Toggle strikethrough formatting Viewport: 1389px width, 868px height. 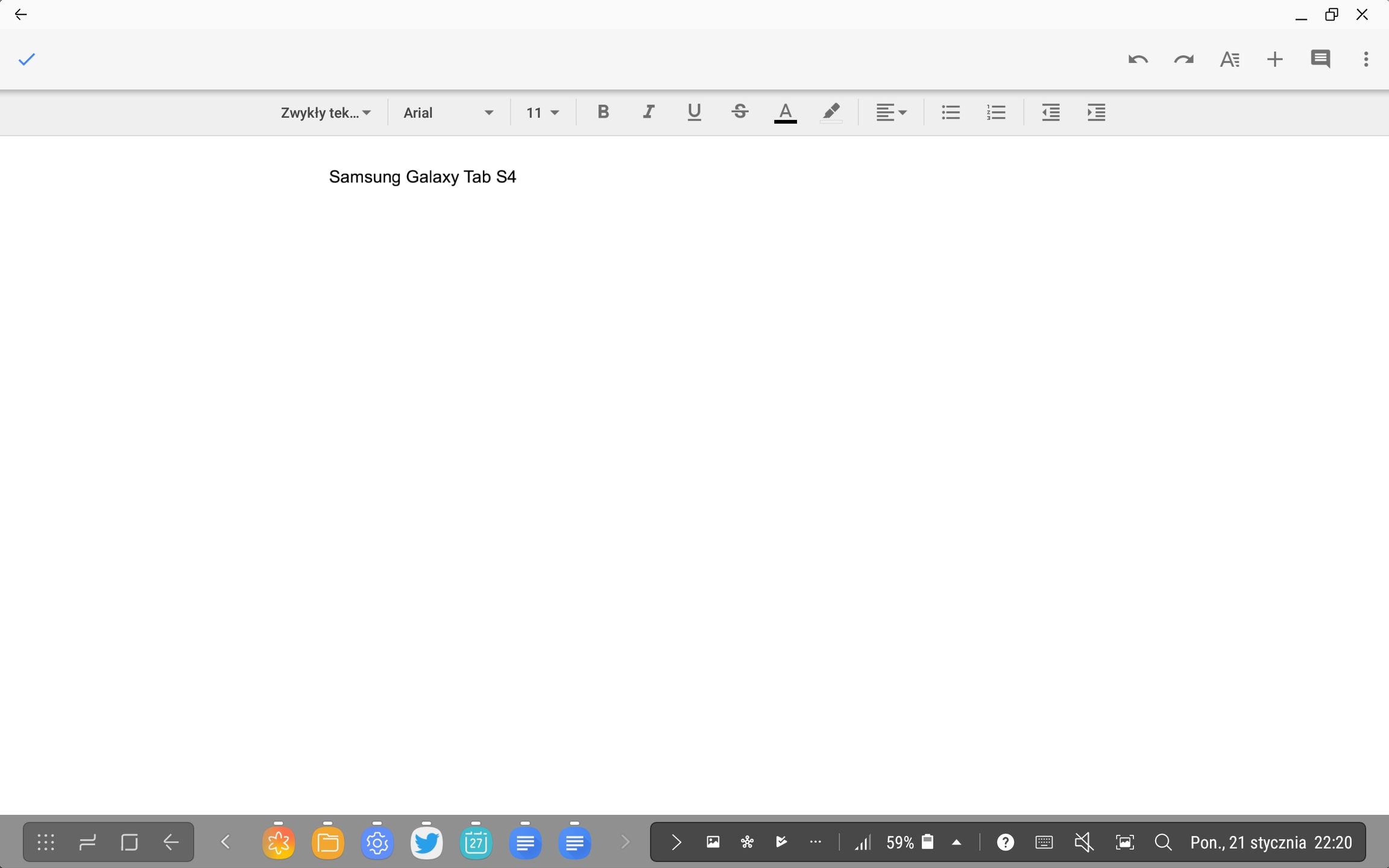pyautogui.click(x=740, y=112)
